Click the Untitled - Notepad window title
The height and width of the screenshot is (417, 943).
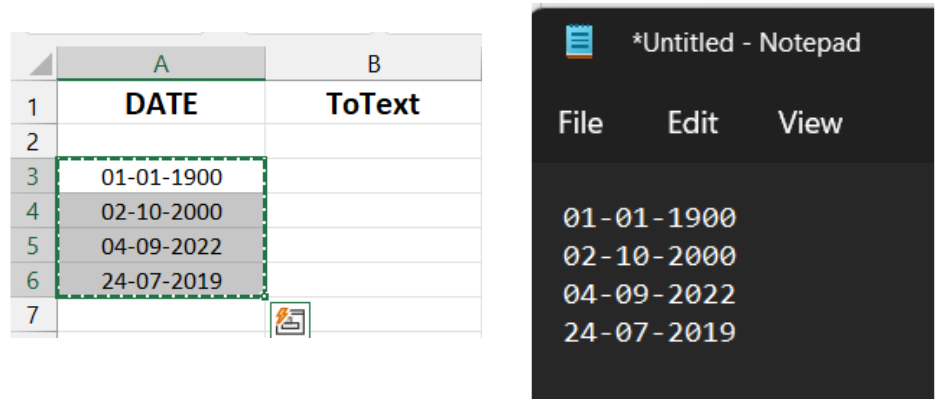[746, 43]
